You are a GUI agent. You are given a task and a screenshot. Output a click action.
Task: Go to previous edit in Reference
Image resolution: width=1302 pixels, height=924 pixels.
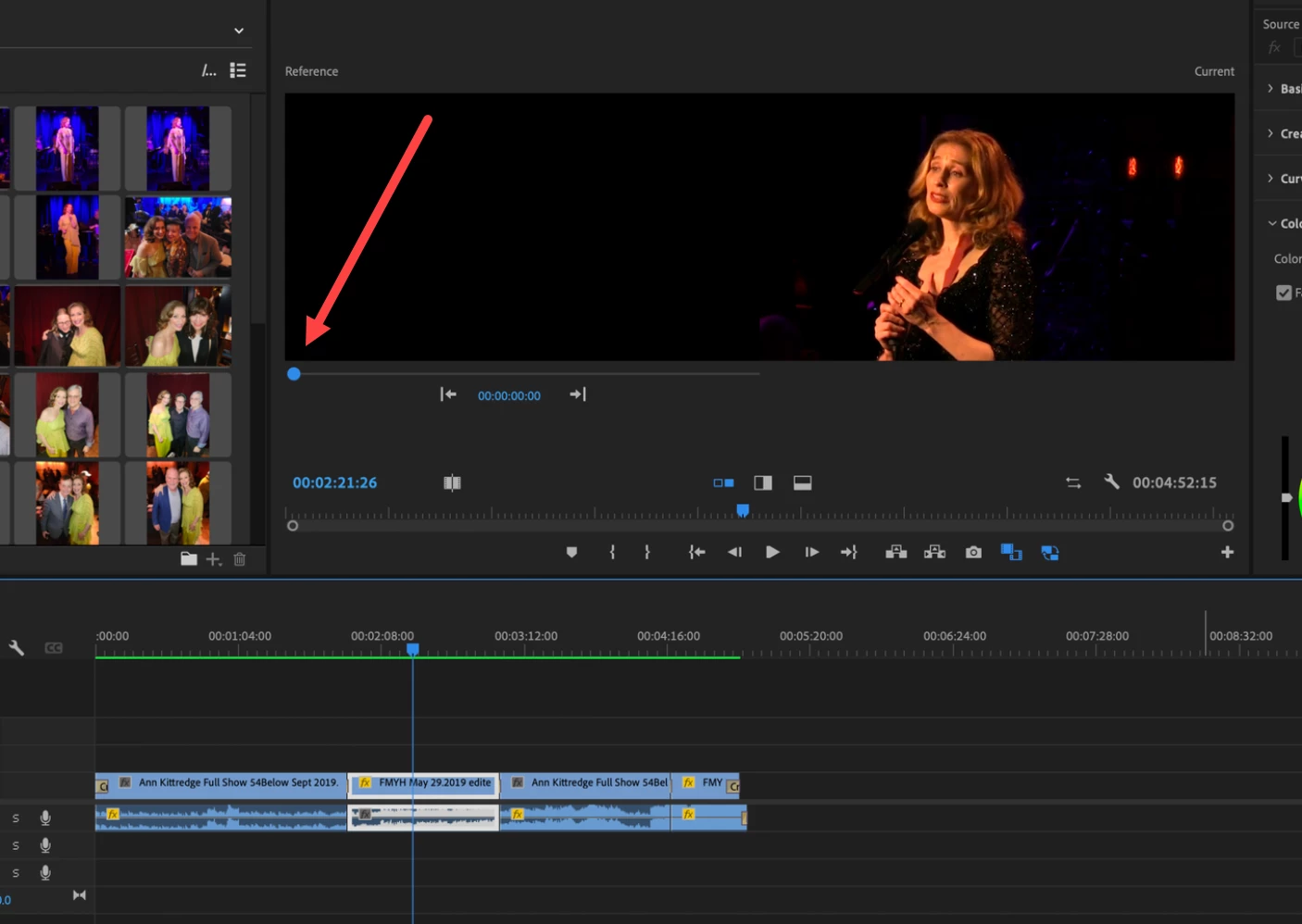[x=448, y=394]
